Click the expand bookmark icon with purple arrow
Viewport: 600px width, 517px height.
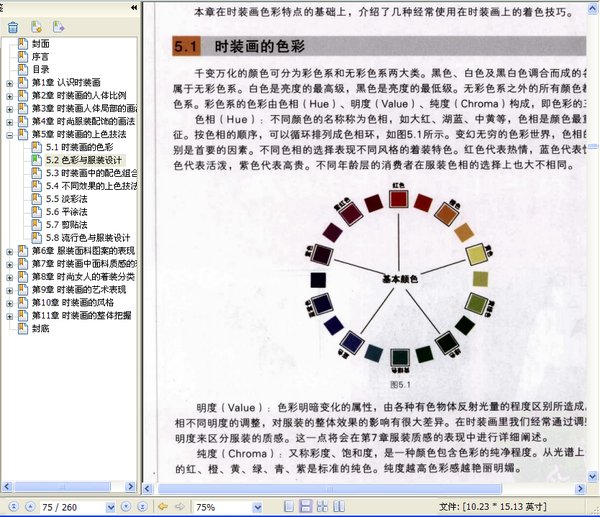59,27
